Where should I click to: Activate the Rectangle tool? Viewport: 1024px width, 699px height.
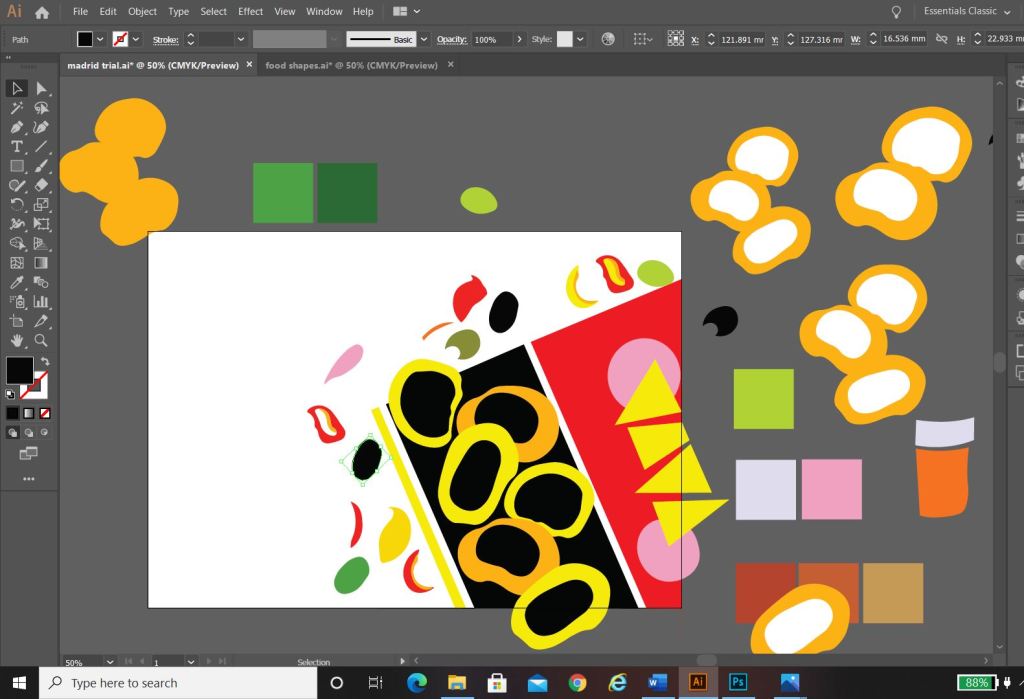point(17,166)
